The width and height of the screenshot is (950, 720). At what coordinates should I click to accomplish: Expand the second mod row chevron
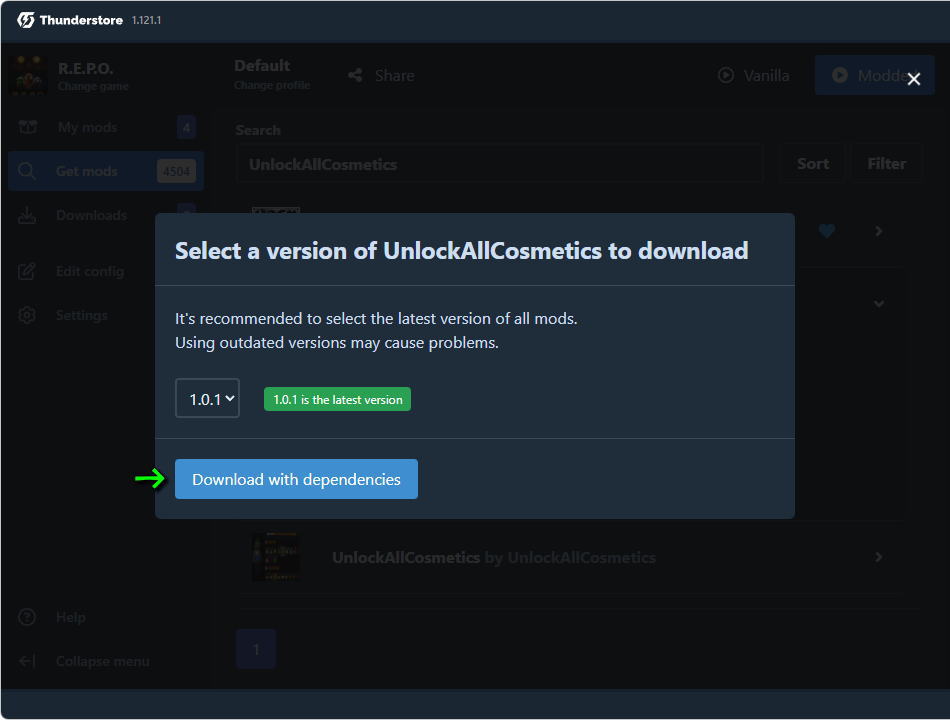[x=879, y=303]
